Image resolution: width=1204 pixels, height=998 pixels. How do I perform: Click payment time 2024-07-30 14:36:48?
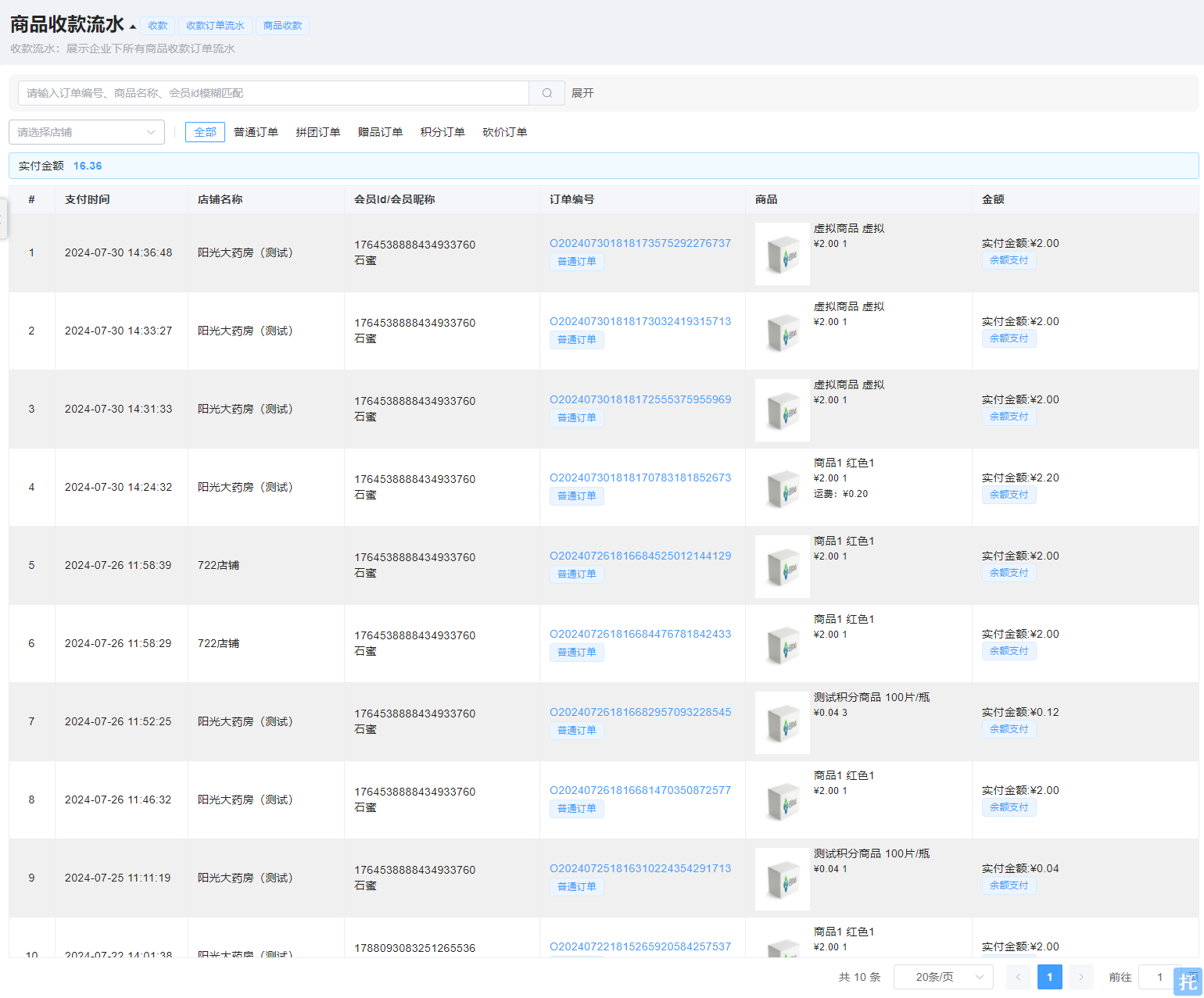pyautogui.click(x=119, y=252)
